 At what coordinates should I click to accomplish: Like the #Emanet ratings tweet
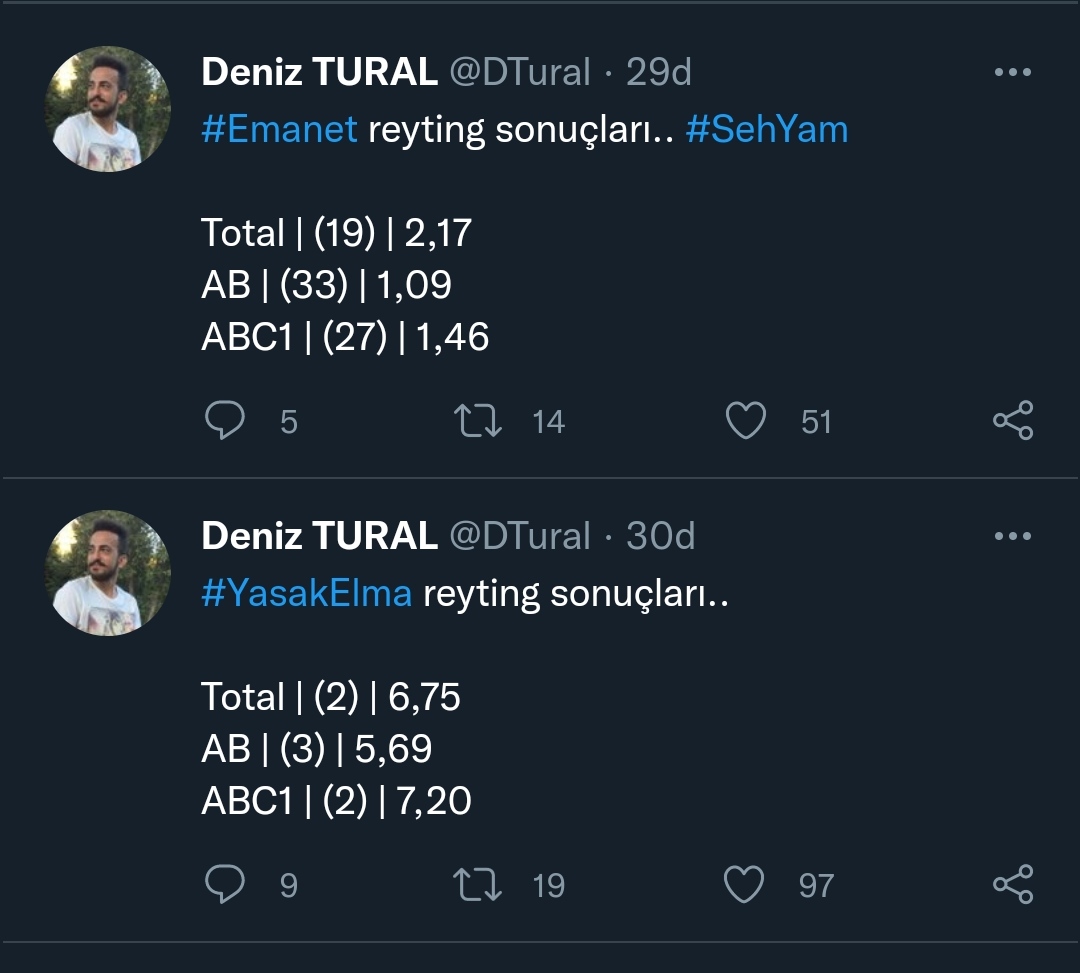745,421
